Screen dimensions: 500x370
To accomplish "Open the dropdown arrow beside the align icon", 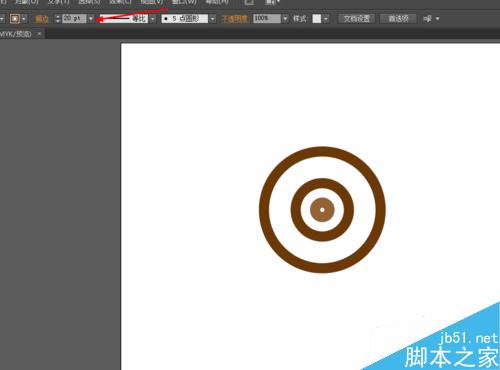I will (437, 19).
